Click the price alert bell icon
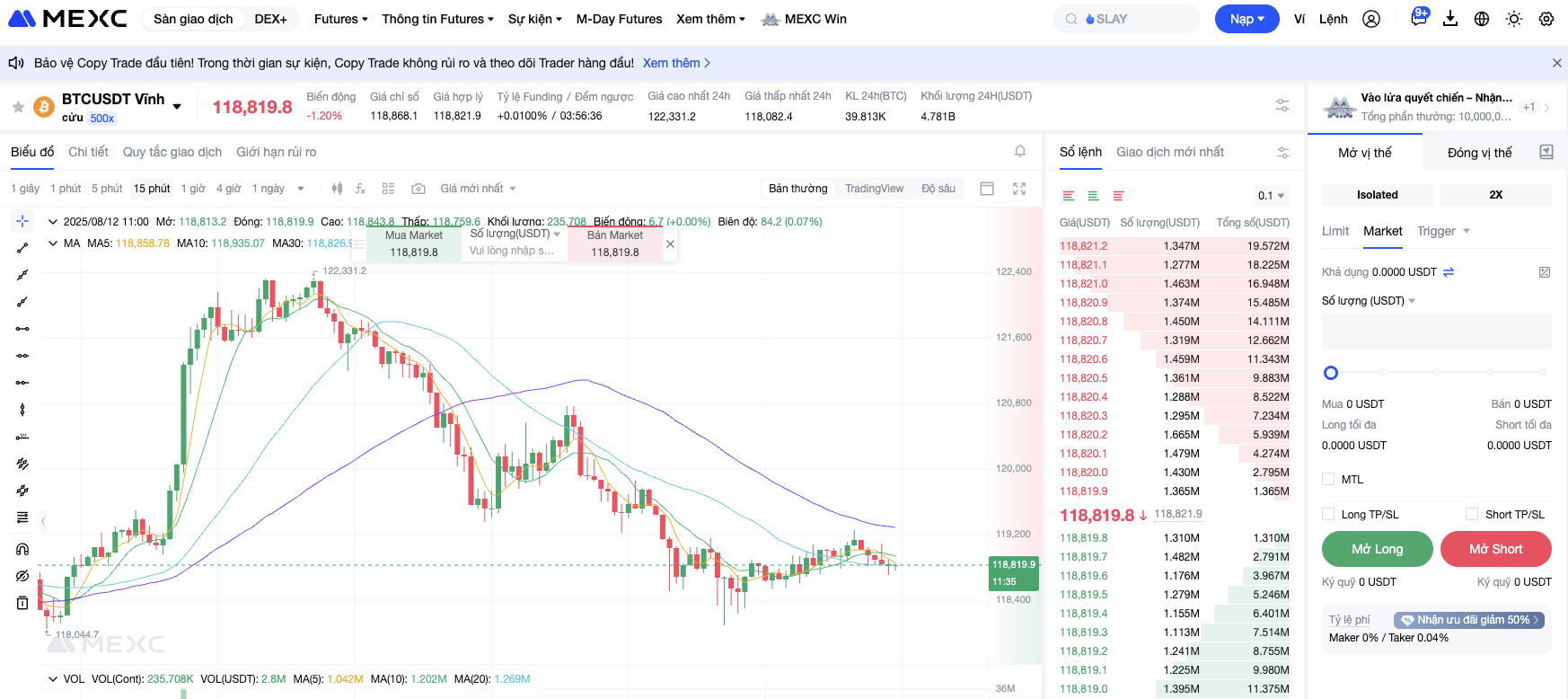Image resolution: width=1568 pixels, height=699 pixels. [x=1020, y=152]
